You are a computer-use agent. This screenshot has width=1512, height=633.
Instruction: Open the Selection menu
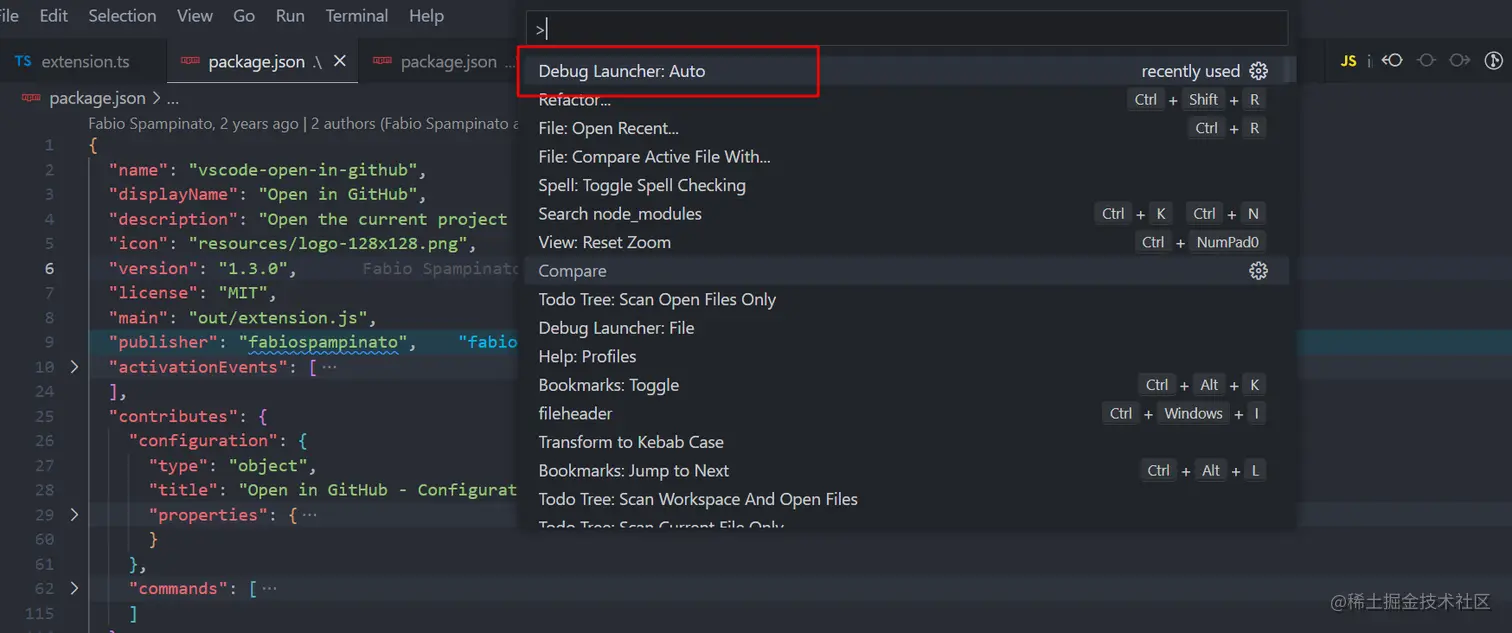click(122, 16)
